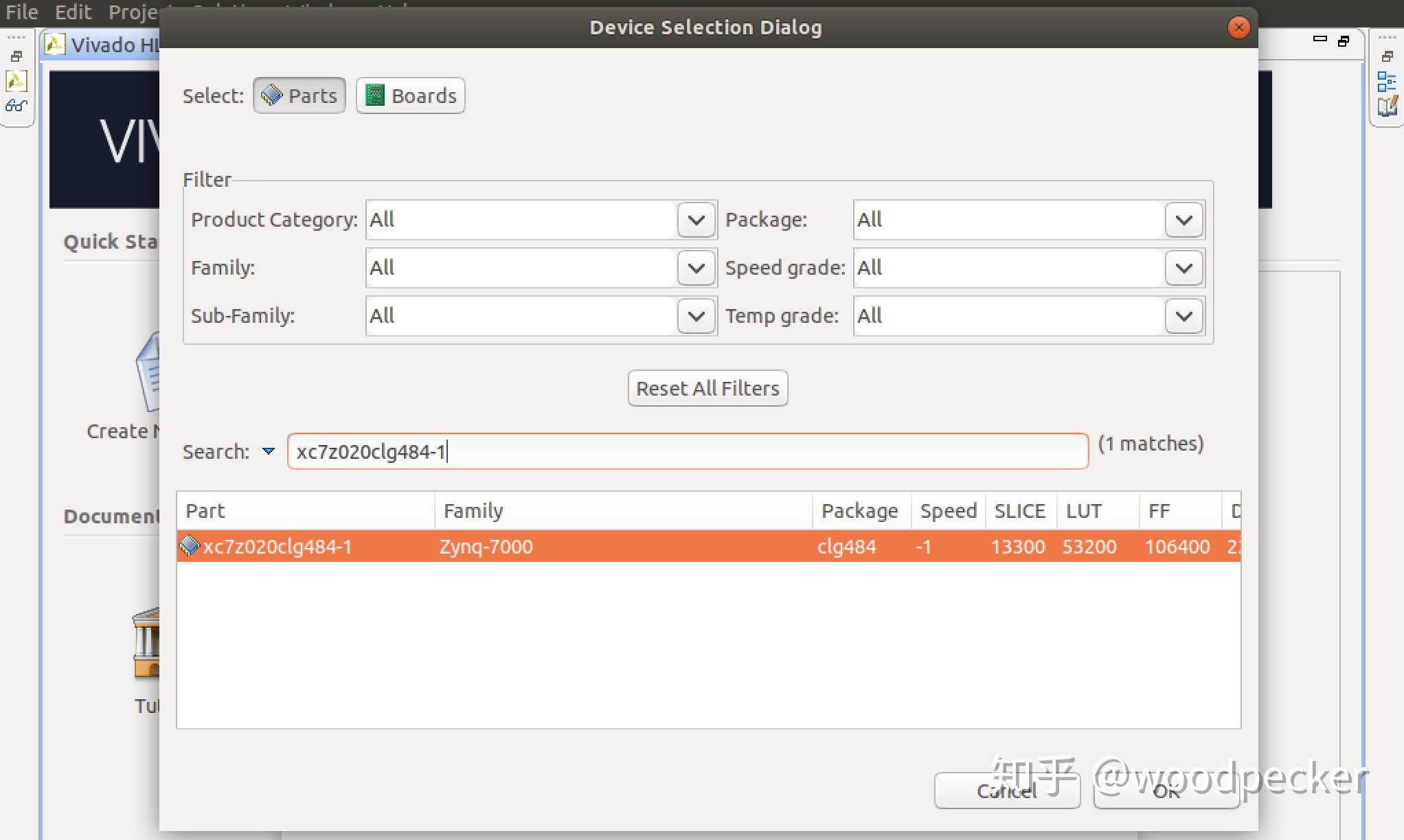Image resolution: width=1404 pixels, height=840 pixels.
Task: Open the File menu
Action: [21, 12]
